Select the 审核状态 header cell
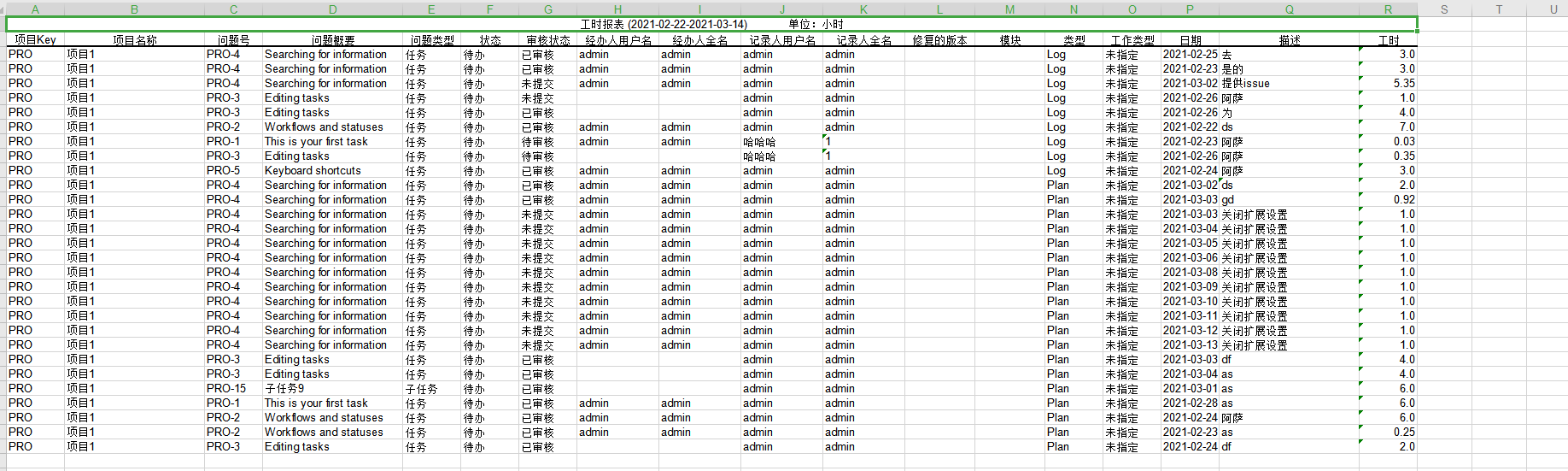 click(x=547, y=40)
